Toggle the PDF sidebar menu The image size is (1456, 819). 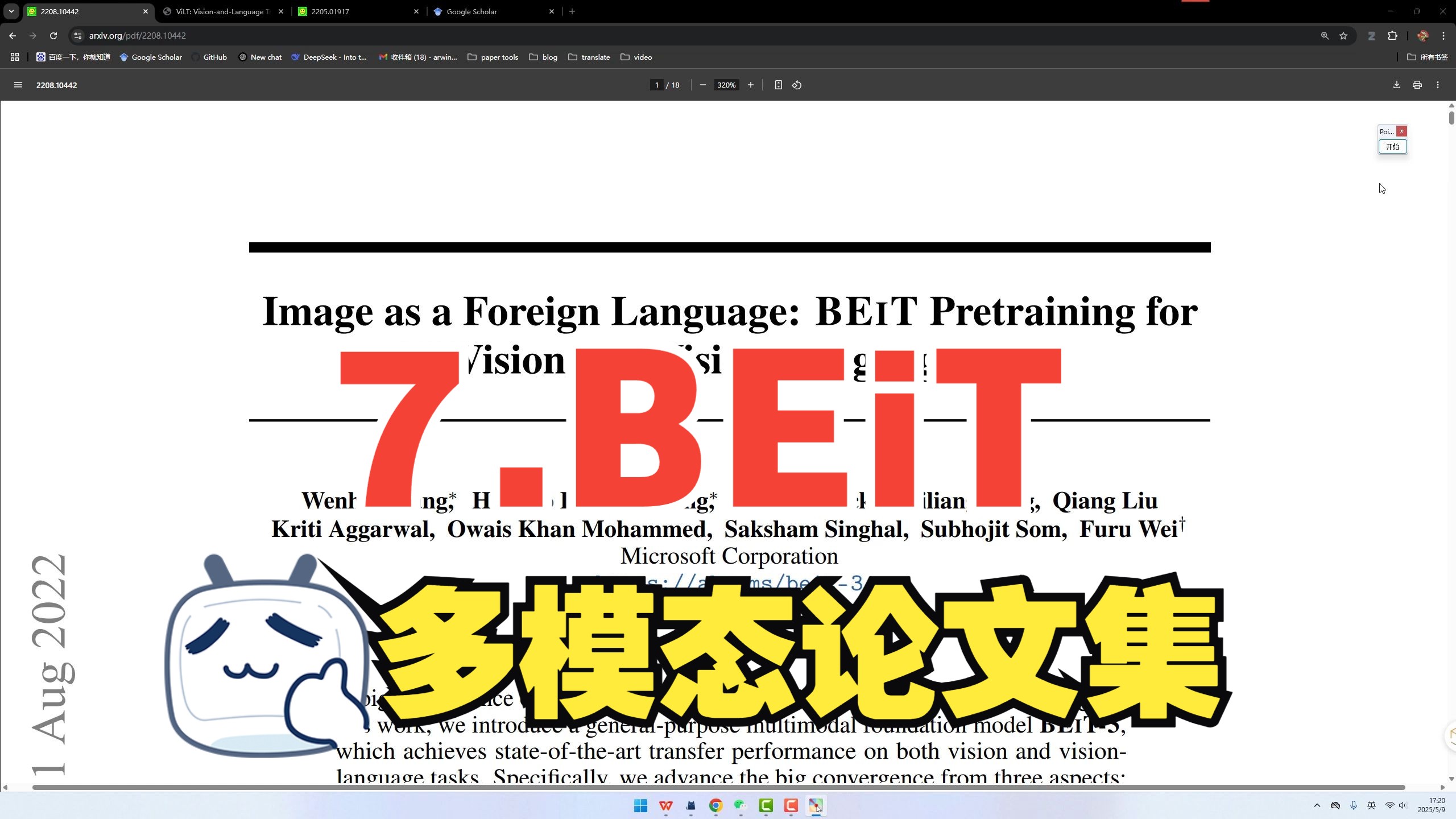(x=18, y=85)
